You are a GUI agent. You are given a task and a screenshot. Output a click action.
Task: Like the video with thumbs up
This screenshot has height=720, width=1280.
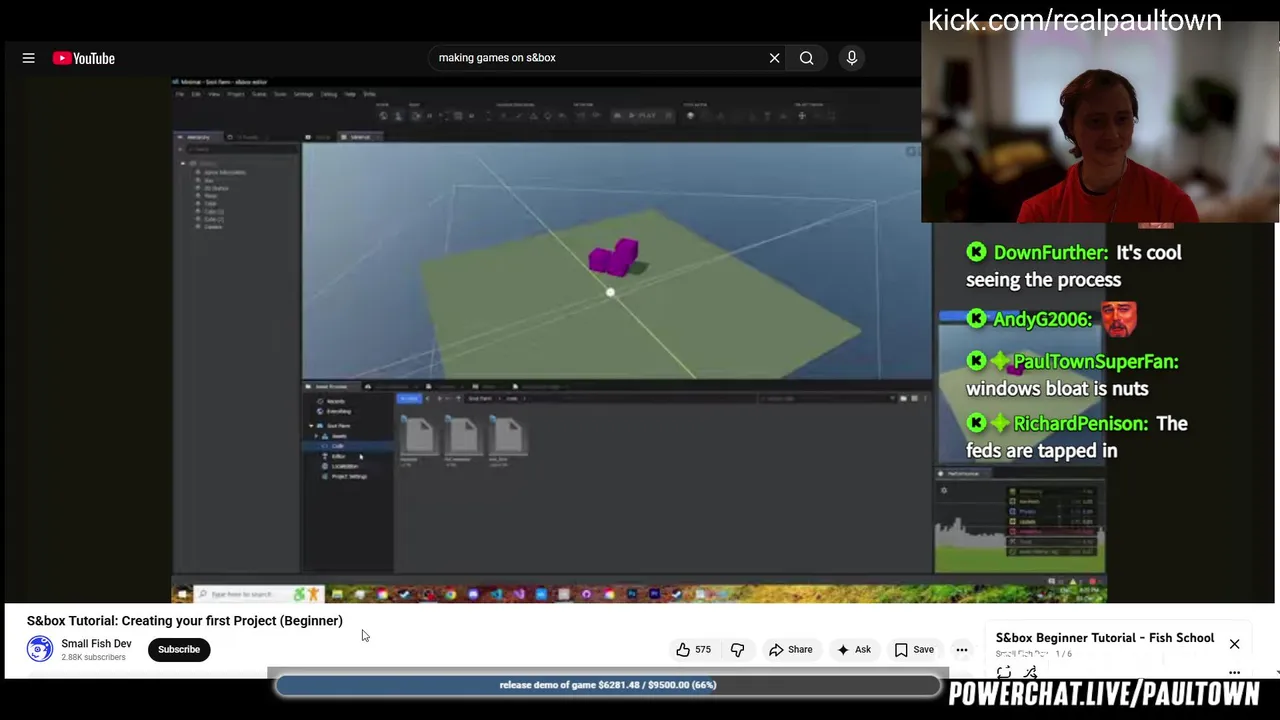click(693, 650)
